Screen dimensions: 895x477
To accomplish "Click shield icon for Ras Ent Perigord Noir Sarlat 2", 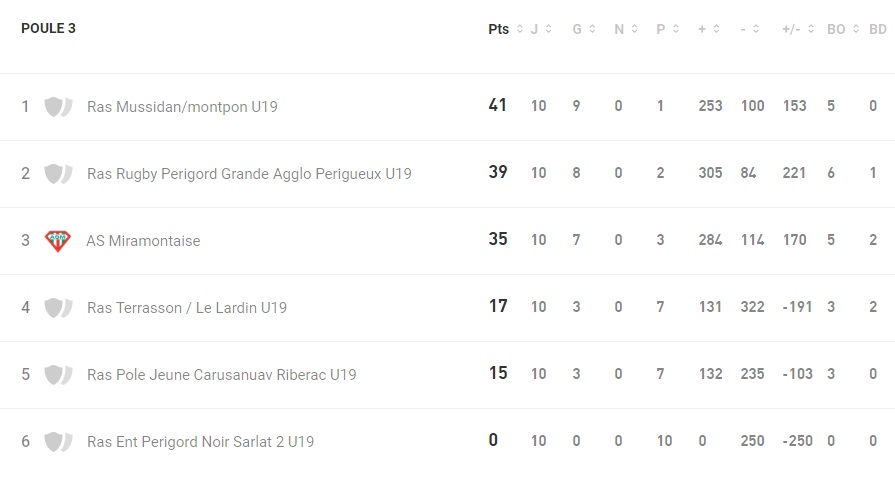I will pyautogui.click(x=58, y=442).
